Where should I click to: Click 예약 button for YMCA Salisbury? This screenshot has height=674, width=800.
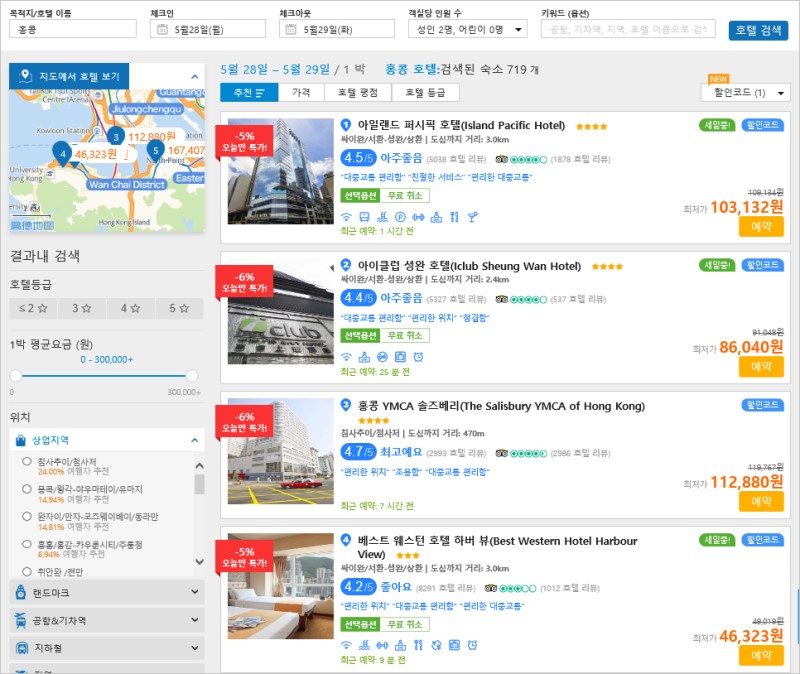[761, 501]
